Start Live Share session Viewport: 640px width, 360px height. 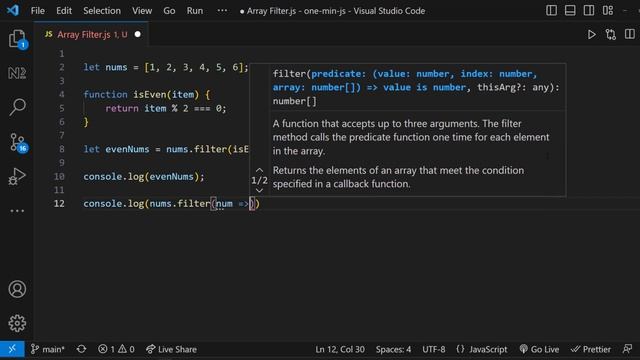tap(171, 349)
